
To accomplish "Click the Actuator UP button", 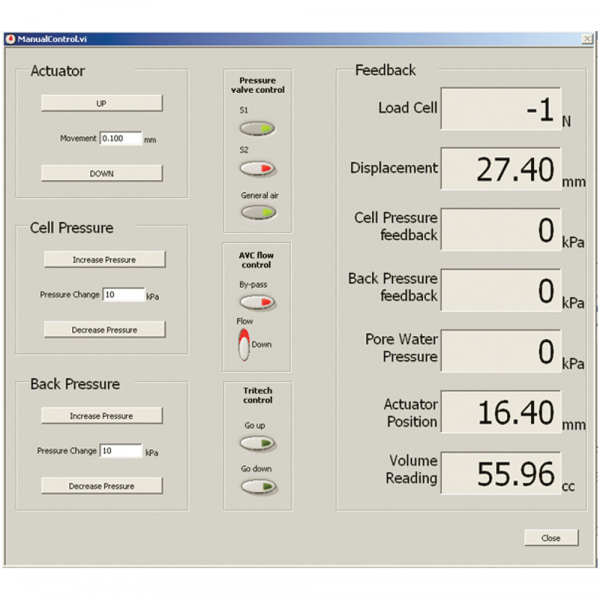I will [x=101, y=103].
